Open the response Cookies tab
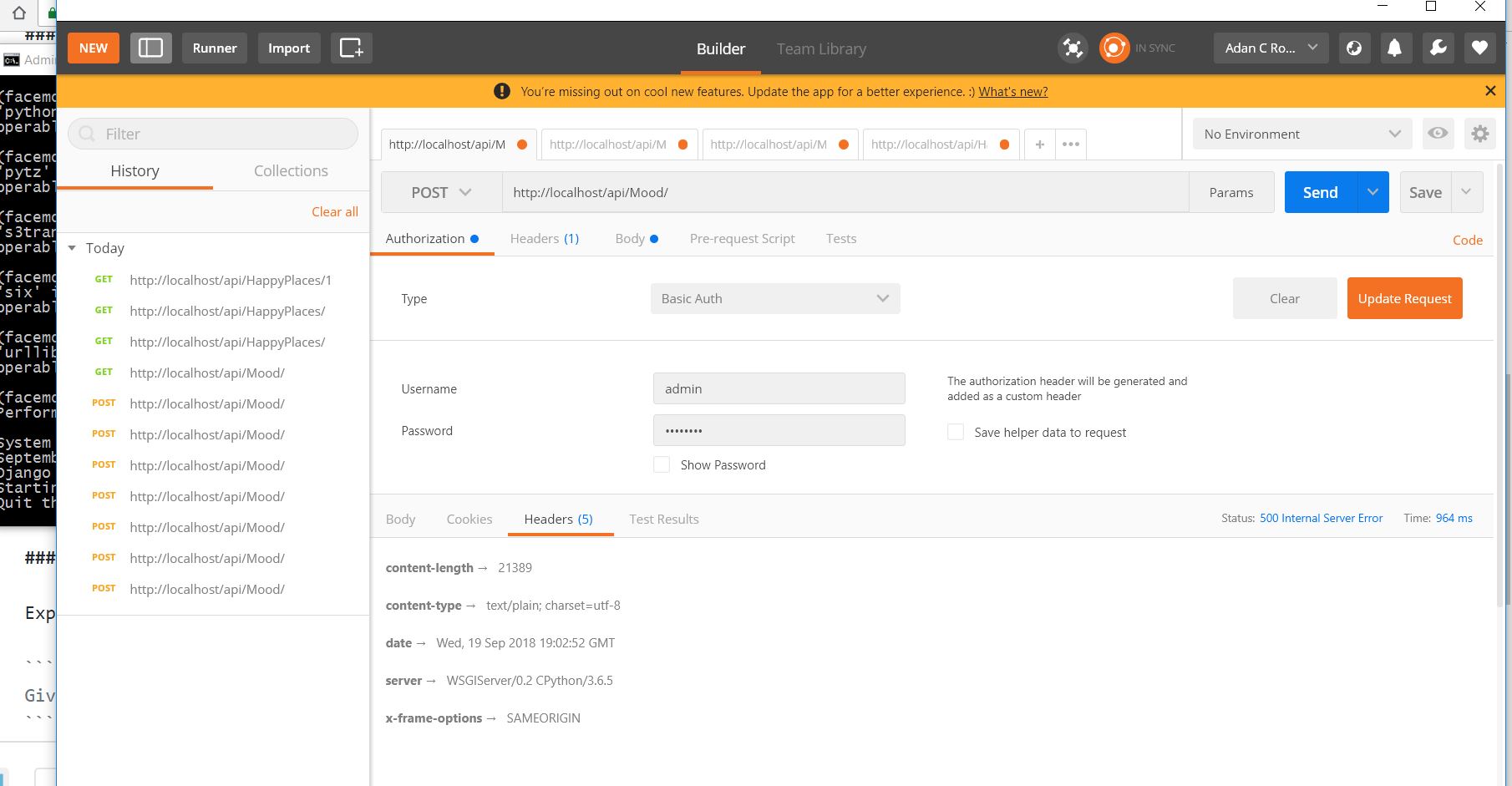 (469, 519)
